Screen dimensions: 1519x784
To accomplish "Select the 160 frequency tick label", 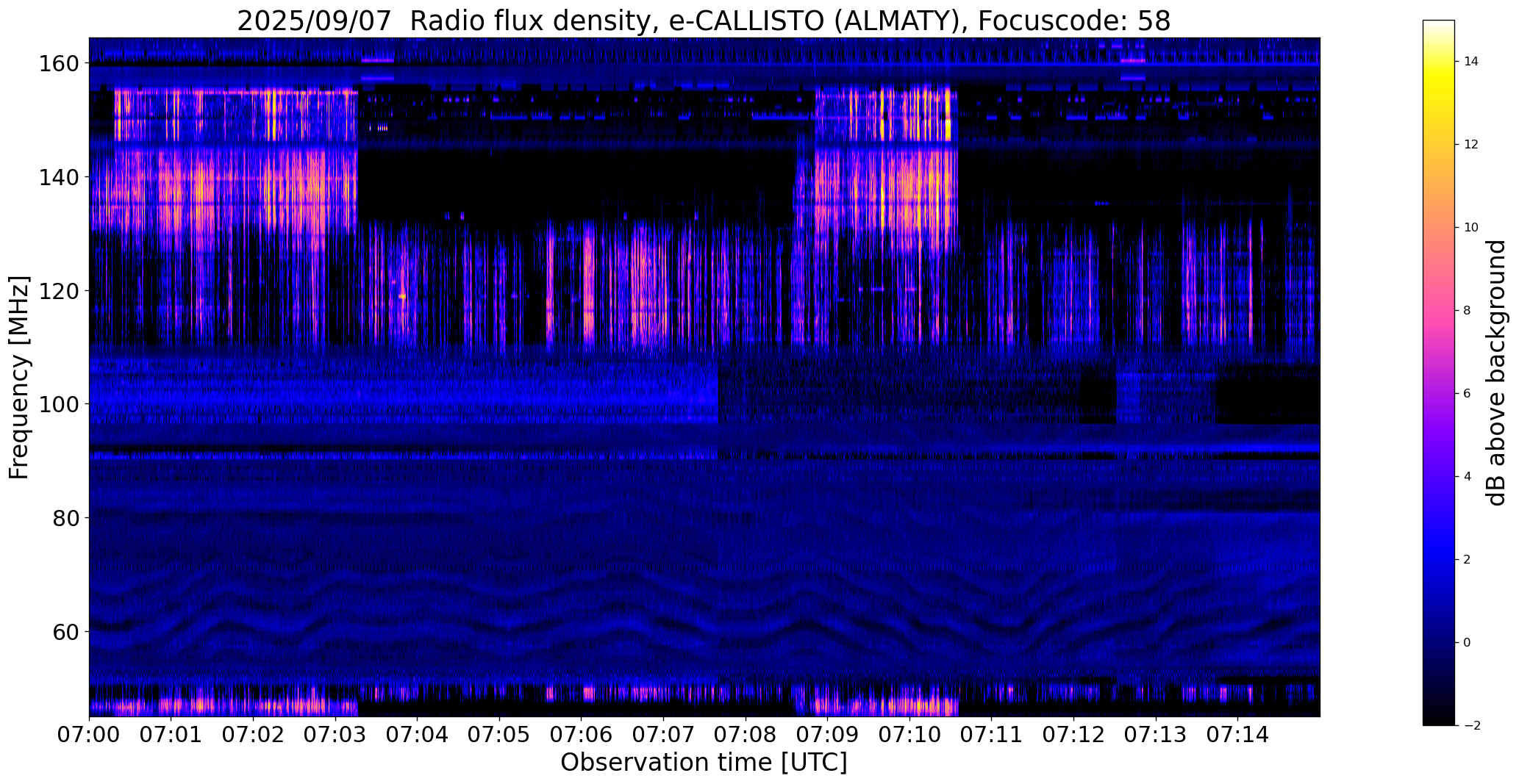I will (59, 64).
